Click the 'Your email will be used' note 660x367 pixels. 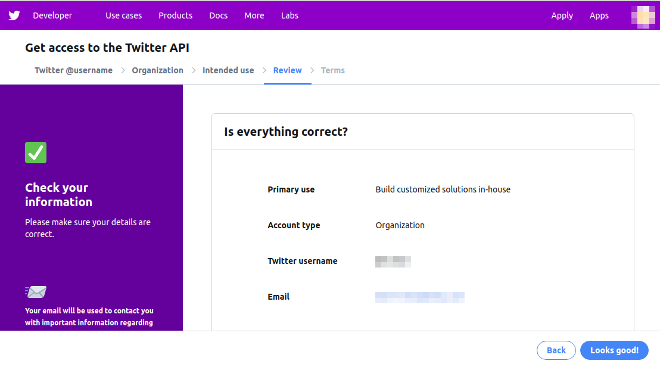click(89, 316)
